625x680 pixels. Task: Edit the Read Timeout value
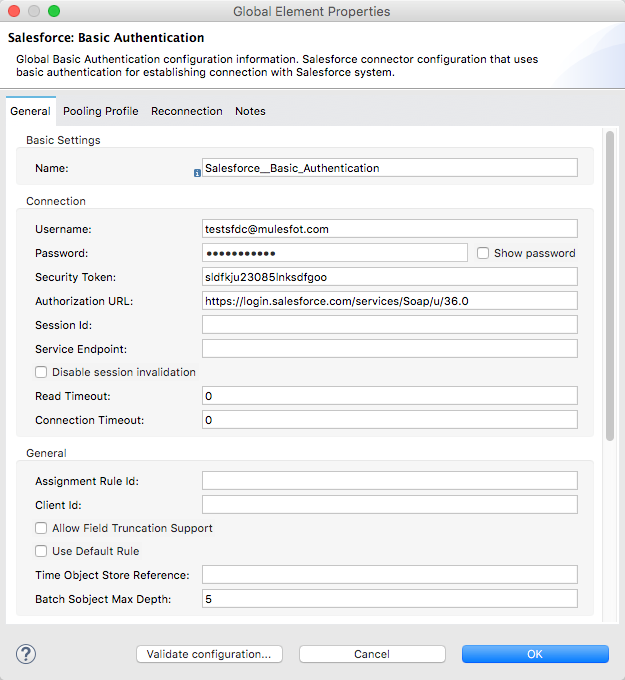[389, 396]
